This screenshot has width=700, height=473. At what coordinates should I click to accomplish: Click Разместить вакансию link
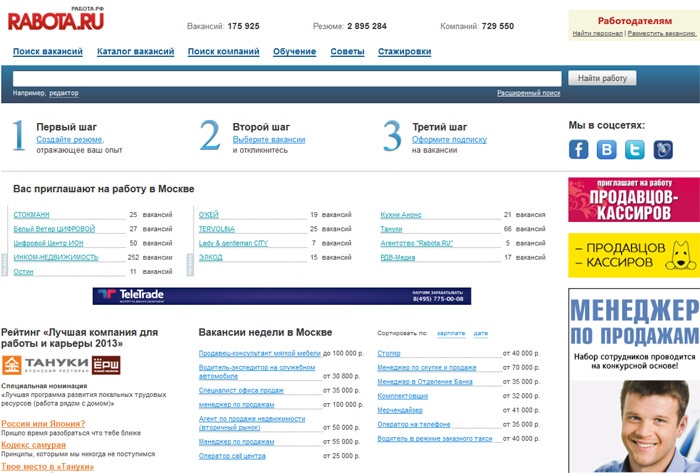click(661, 33)
